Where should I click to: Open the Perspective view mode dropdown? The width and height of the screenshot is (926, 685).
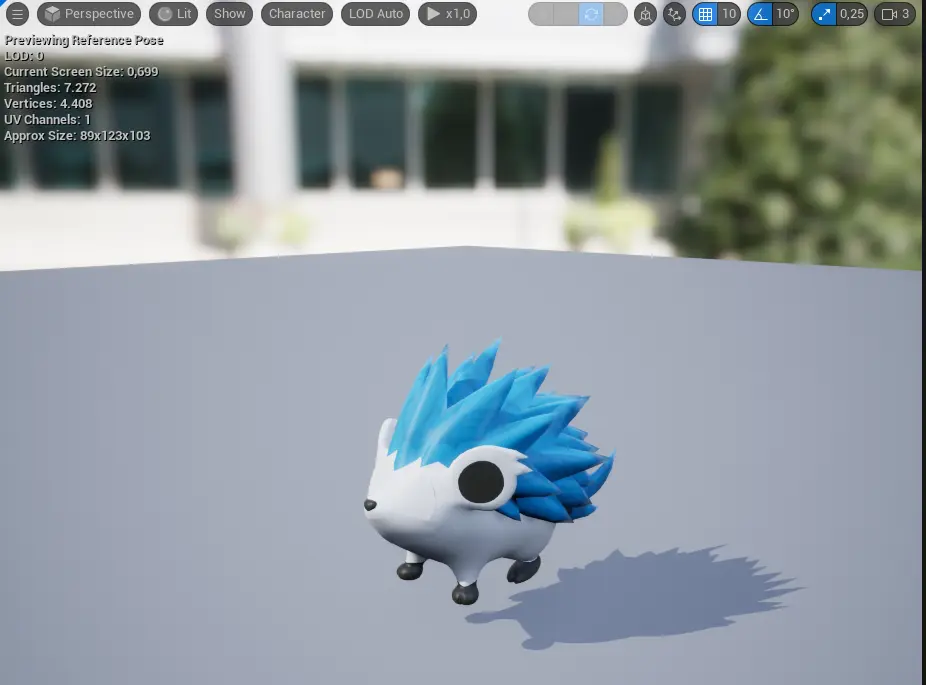click(89, 14)
